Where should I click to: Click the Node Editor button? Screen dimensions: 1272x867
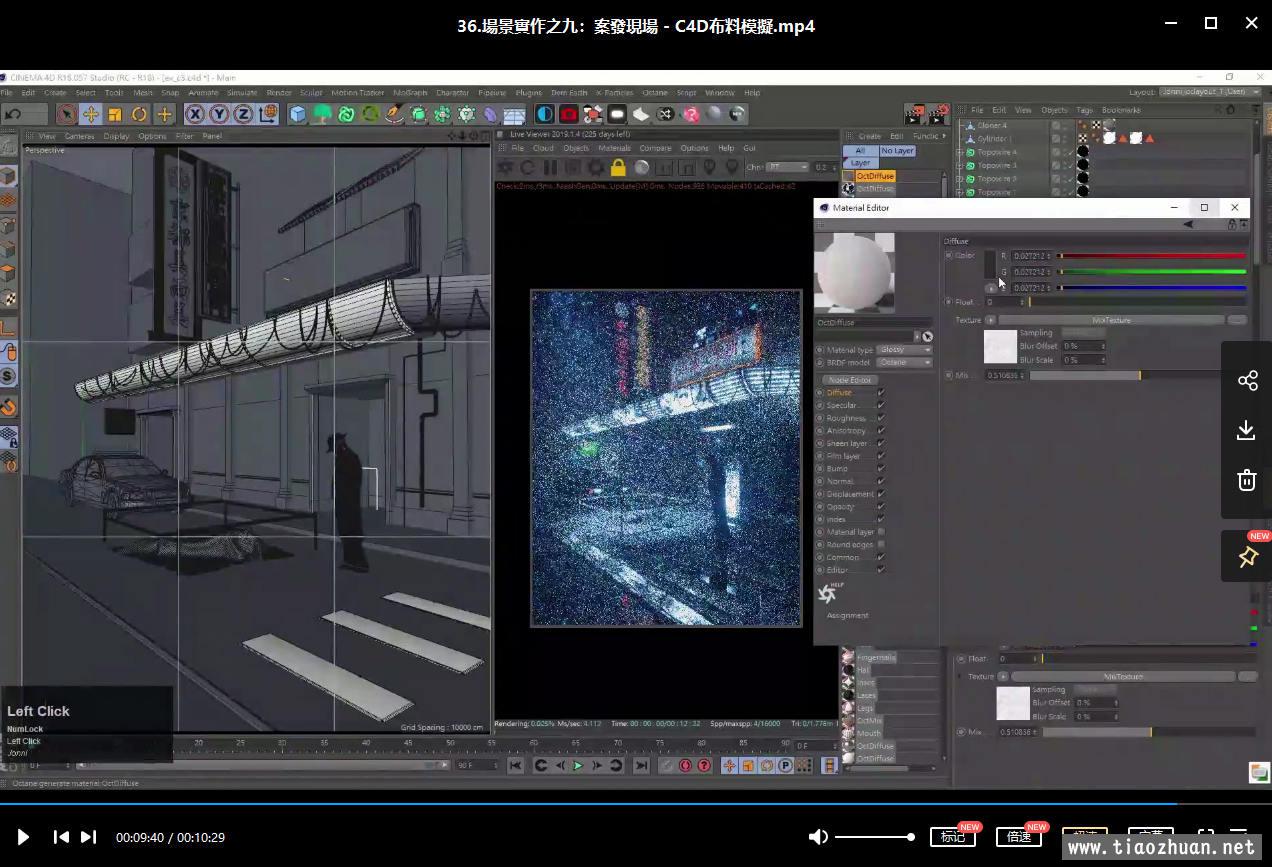click(849, 380)
